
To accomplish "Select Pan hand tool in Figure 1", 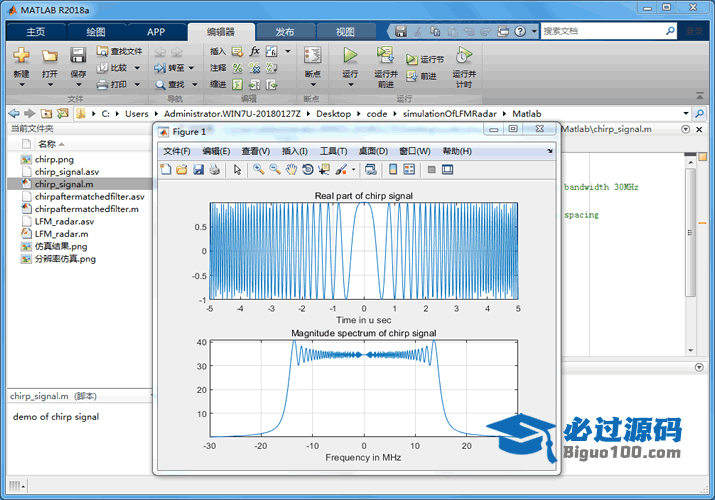I will (x=291, y=170).
